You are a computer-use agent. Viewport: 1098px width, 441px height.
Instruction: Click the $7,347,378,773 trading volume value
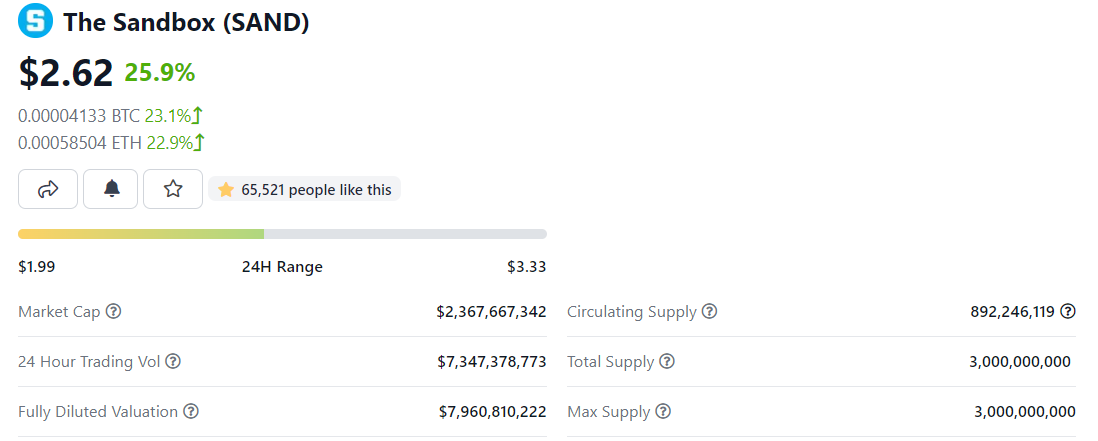point(492,362)
